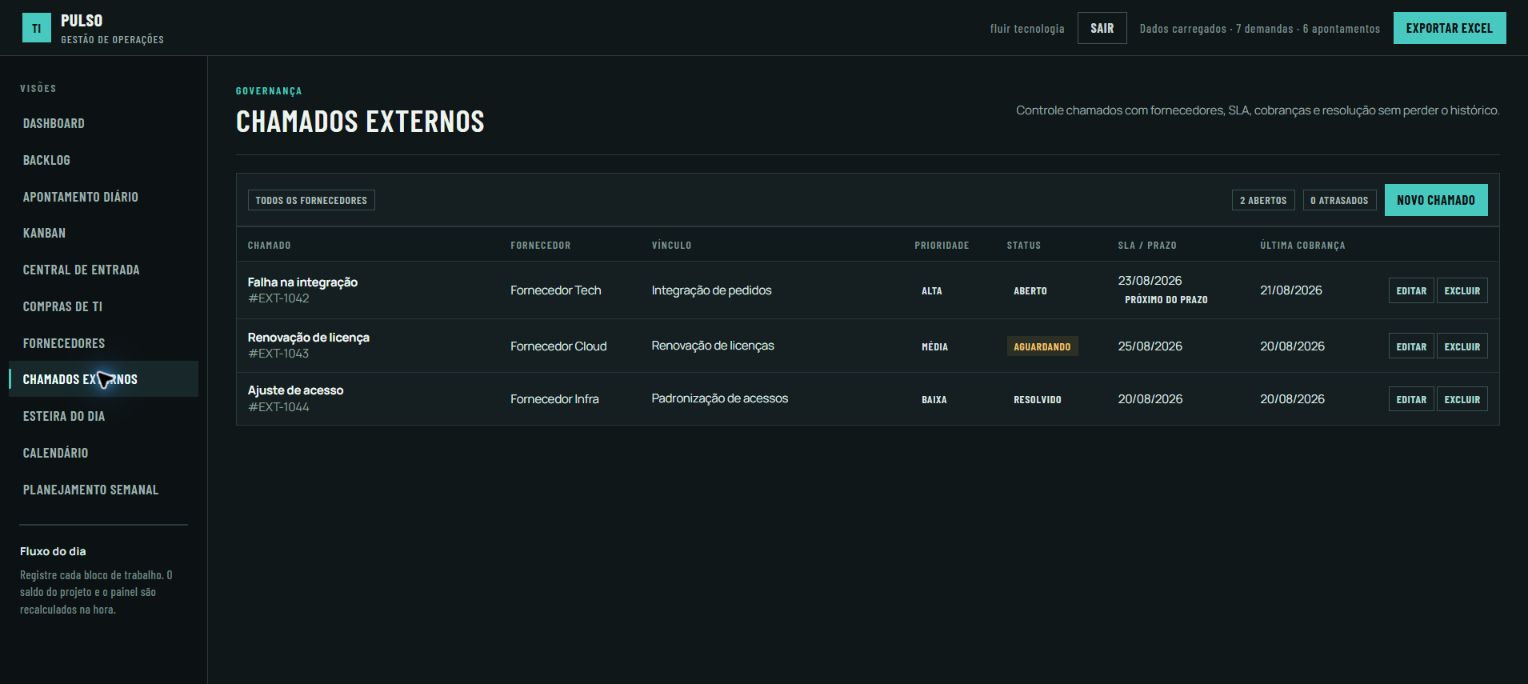Image resolution: width=1528 pixels, height=684 pixels.
Task: Open the Calendário view
Action: [56, 453]
